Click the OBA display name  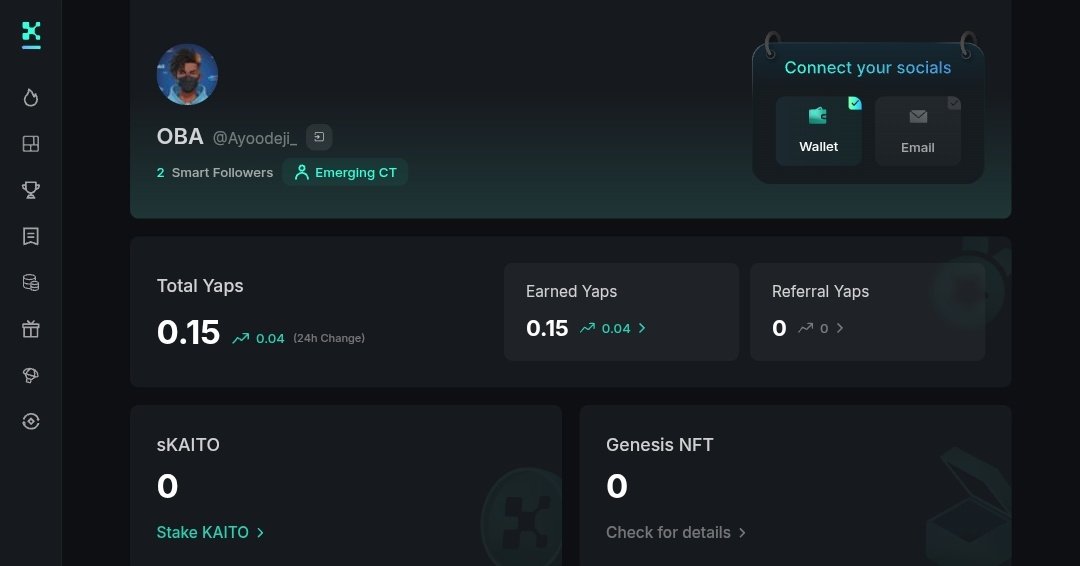[180, 136]
